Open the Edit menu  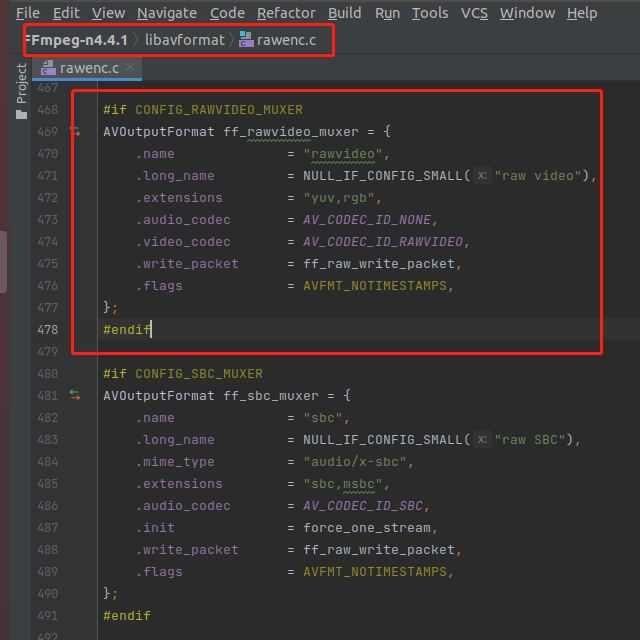click(x=66, y=13)
